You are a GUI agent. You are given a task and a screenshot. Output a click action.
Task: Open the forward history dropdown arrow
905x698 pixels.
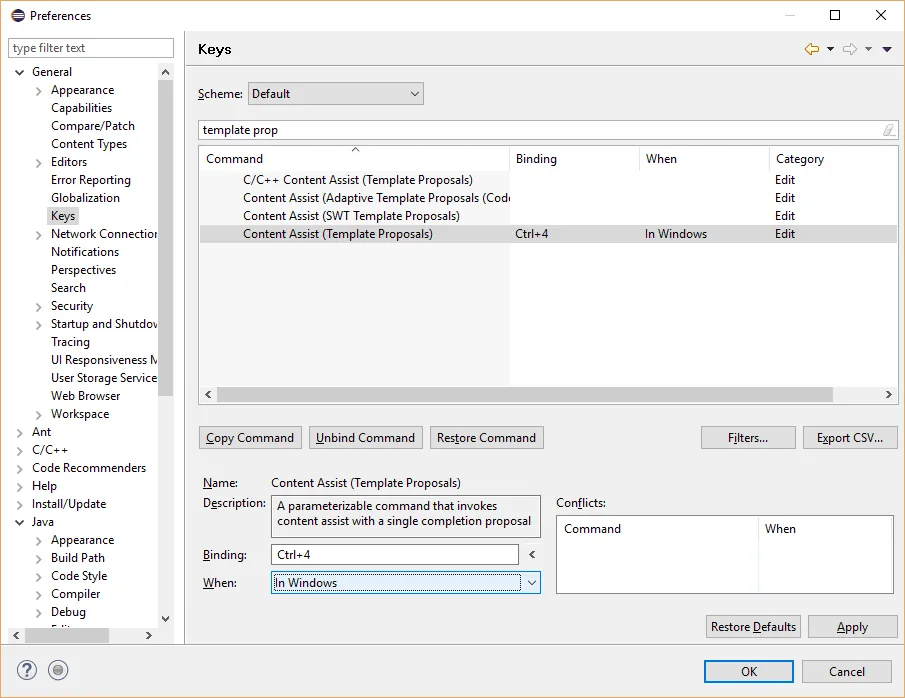(868, 49)
